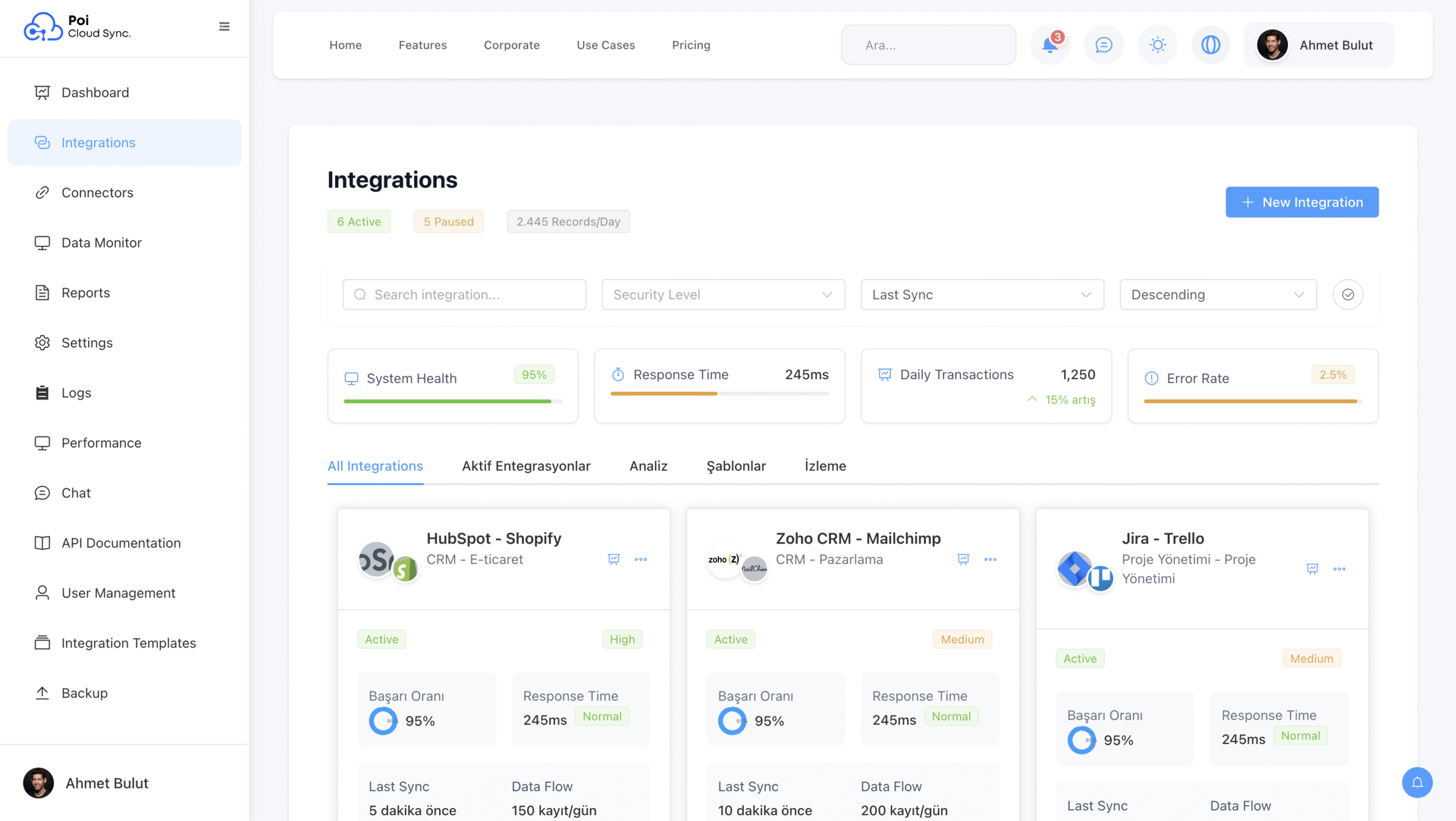This screenshot has width=1456, height=821.
Task: Expand the Last Sync sort dropdown
Action: (982, 295)
